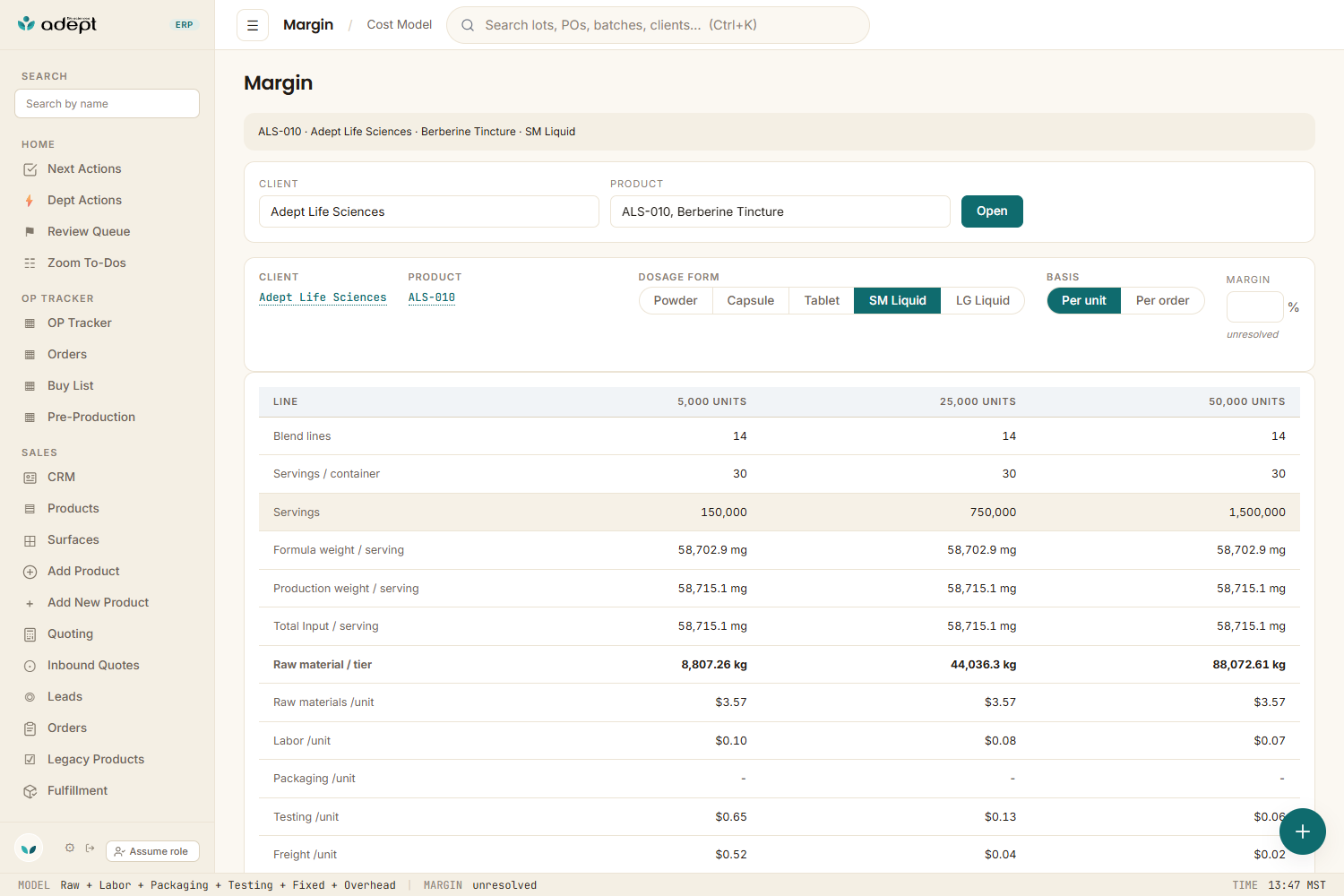
Task: Follow the ALS-010 product link
Action: (x=432, y=297)
